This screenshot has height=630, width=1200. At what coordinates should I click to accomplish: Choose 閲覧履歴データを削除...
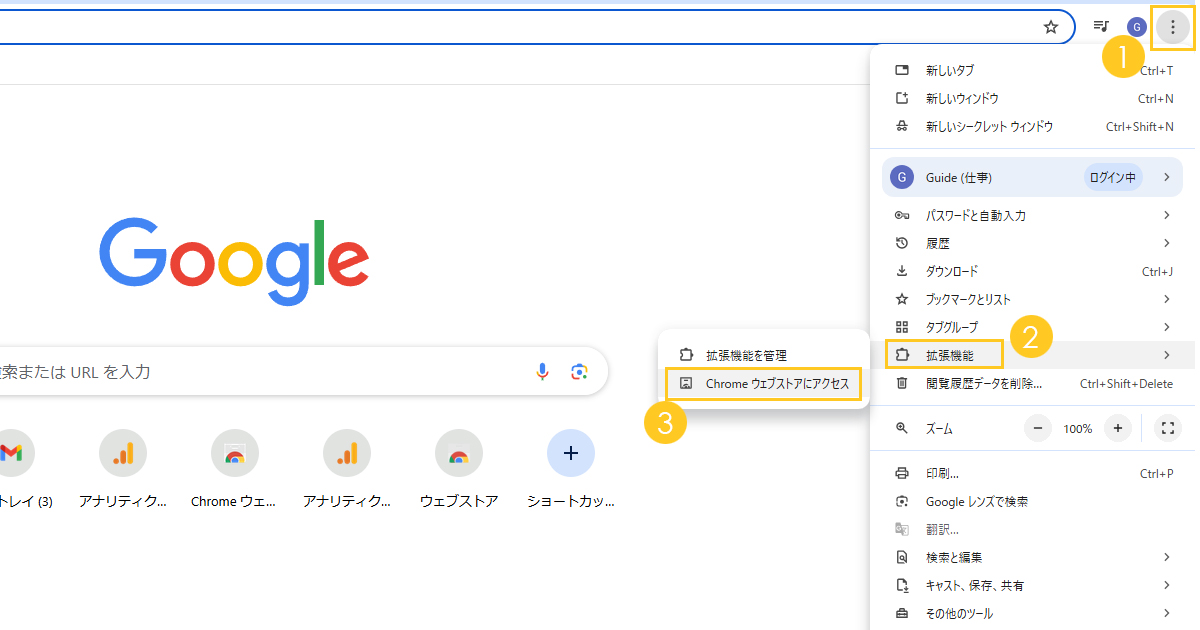tap(1032, 383)
